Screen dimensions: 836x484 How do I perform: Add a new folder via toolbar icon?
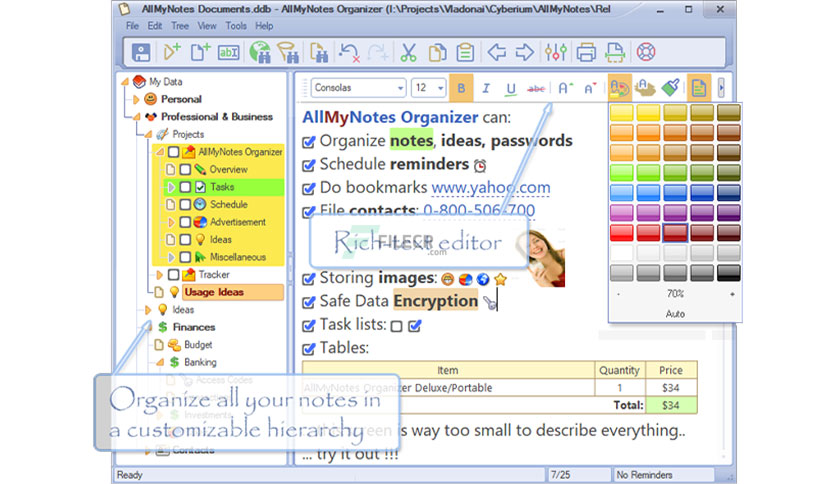tap(172, 52)
